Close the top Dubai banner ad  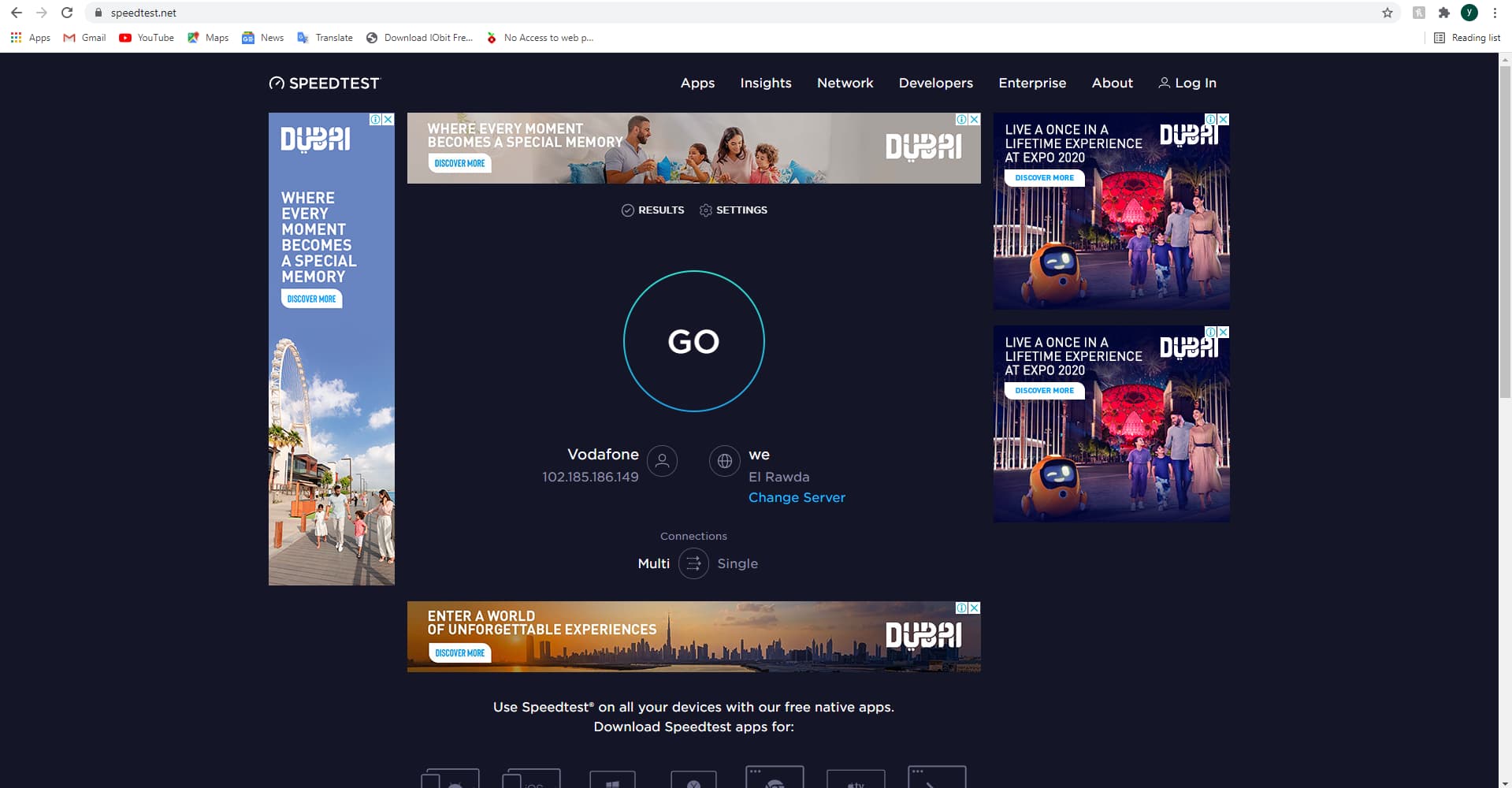coord(975,120)
